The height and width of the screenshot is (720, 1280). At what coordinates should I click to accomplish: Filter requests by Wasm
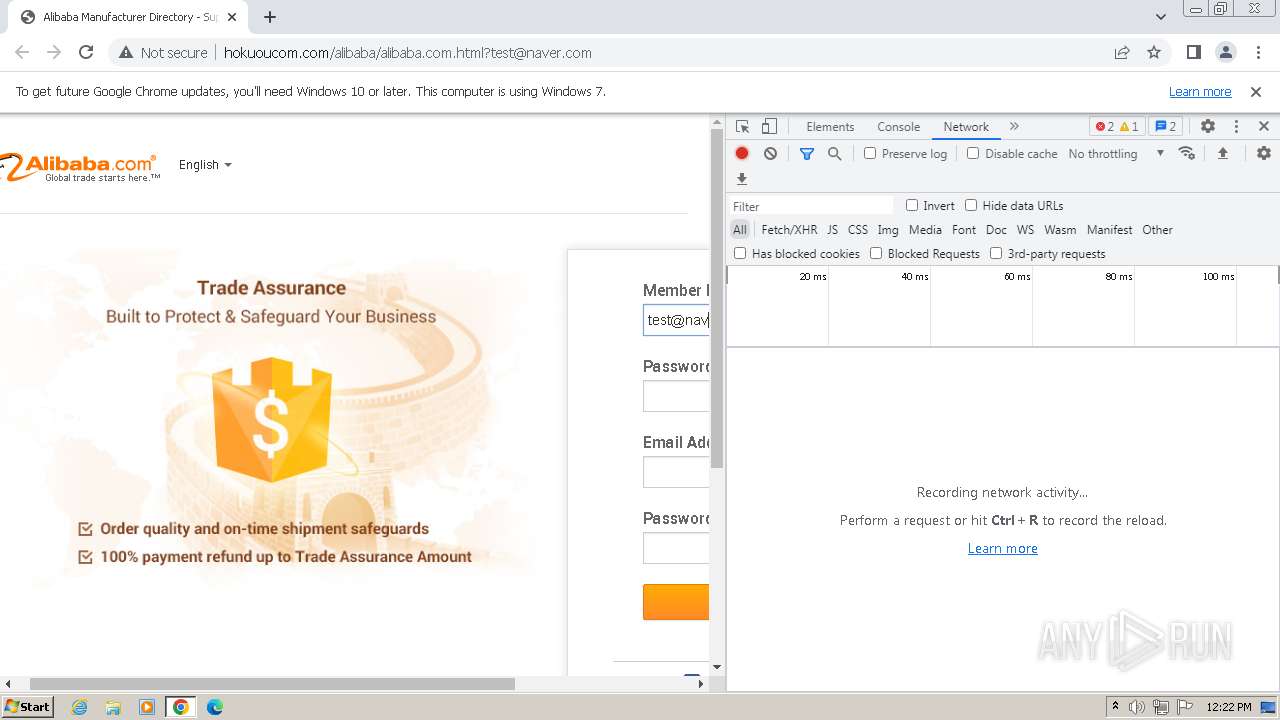pyautogui.click(x=1060, y=230)
